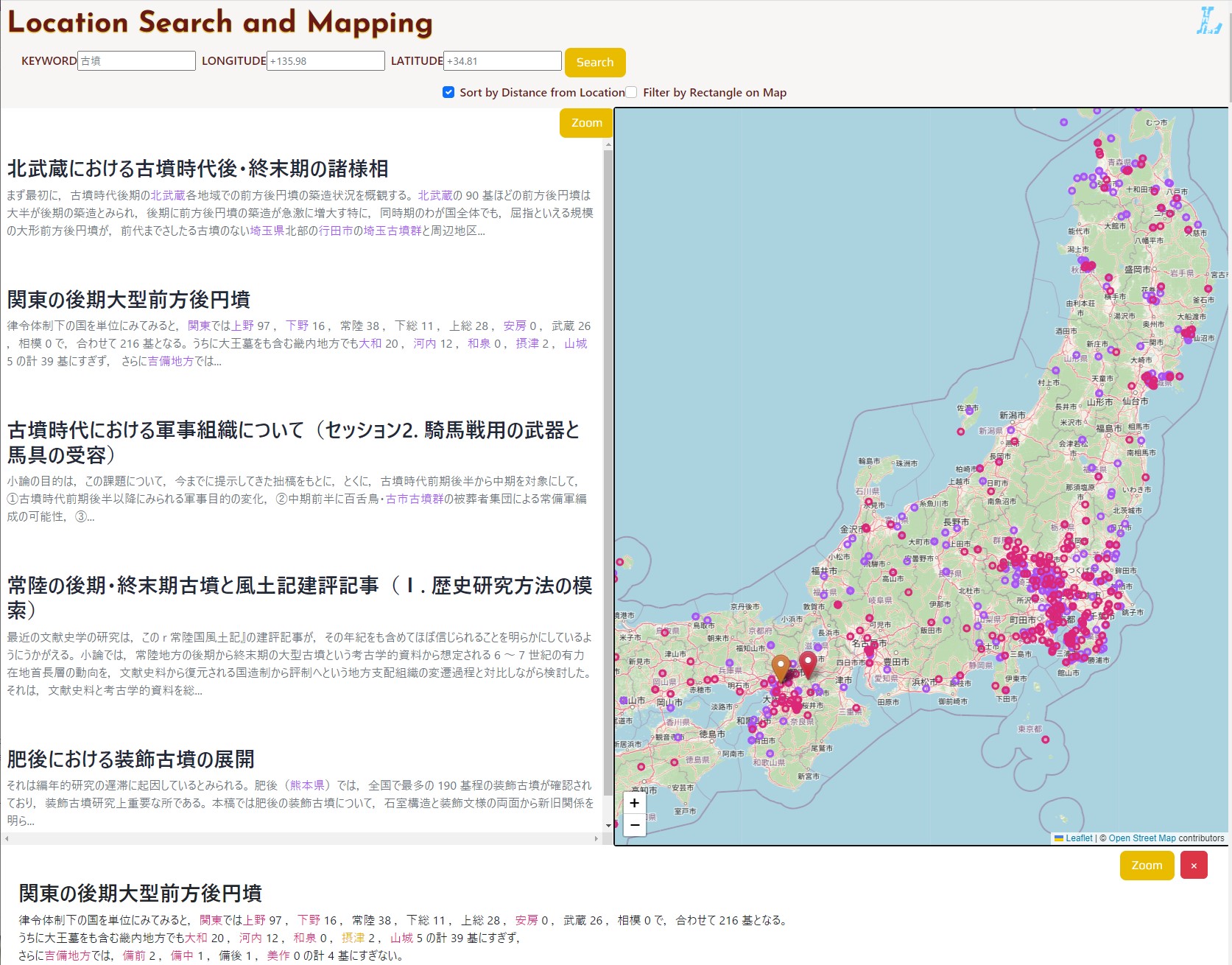The image size is (1232, 965).
Task: Enable Filter by Rectangle on Map checkbox
Action: [631, 92]
